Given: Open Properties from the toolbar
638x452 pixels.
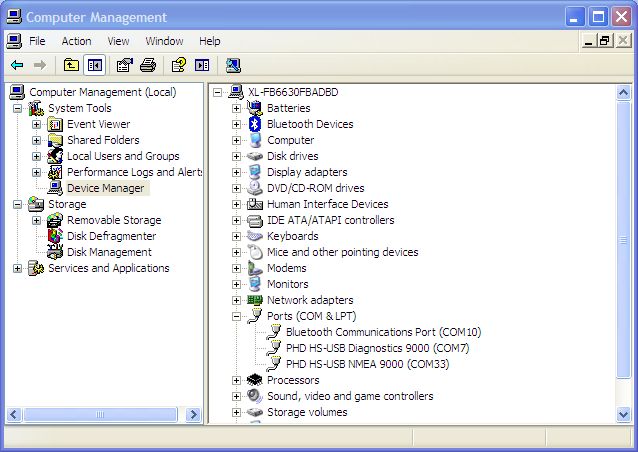Looking at the screenshot, I should click(x=125, y=65).
